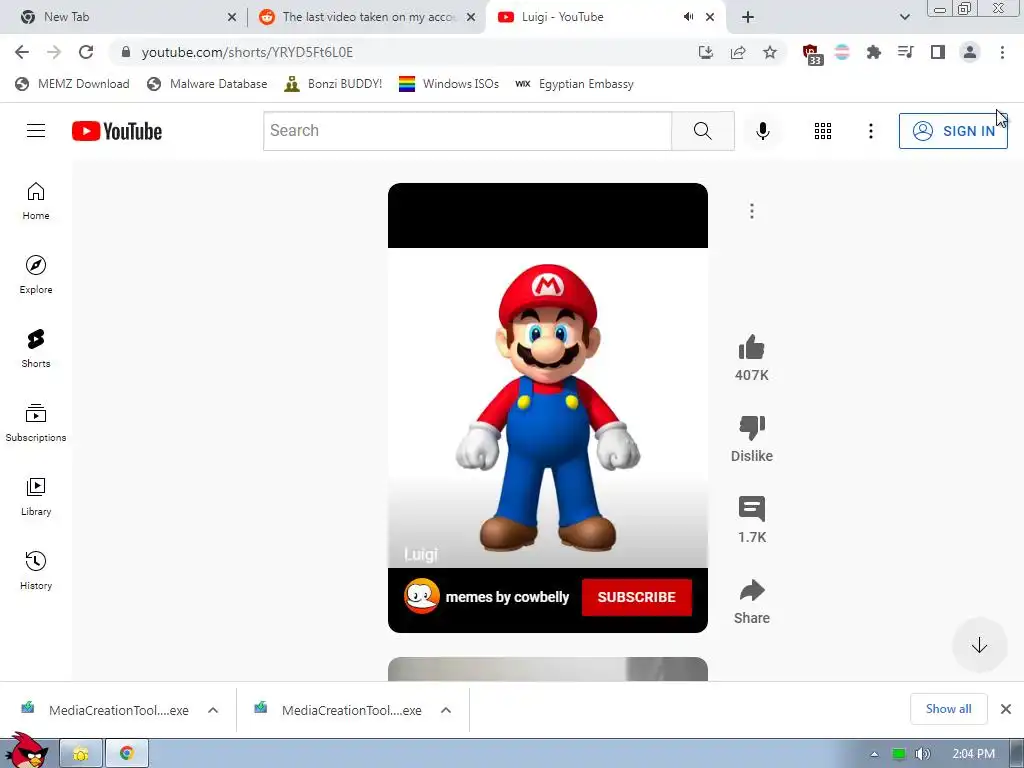Image resolution: width=1024 pixels, height=768 pixels.
Task: Close the Luigi - YouTube tab
Action: click(710, 17)
